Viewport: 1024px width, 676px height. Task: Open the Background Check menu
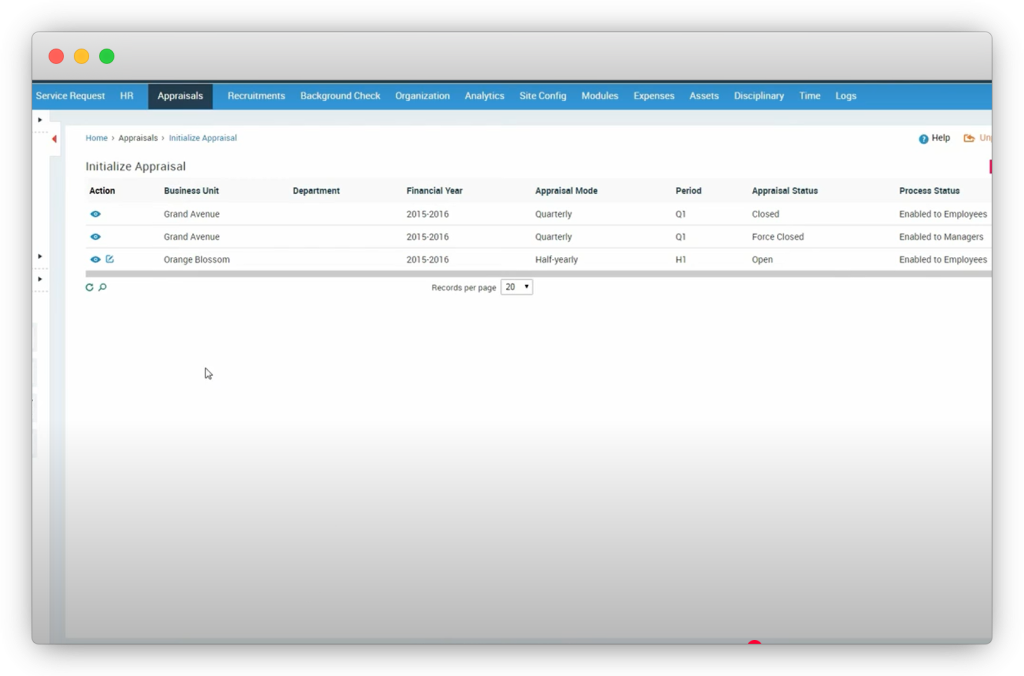click(x=340, y=96)
